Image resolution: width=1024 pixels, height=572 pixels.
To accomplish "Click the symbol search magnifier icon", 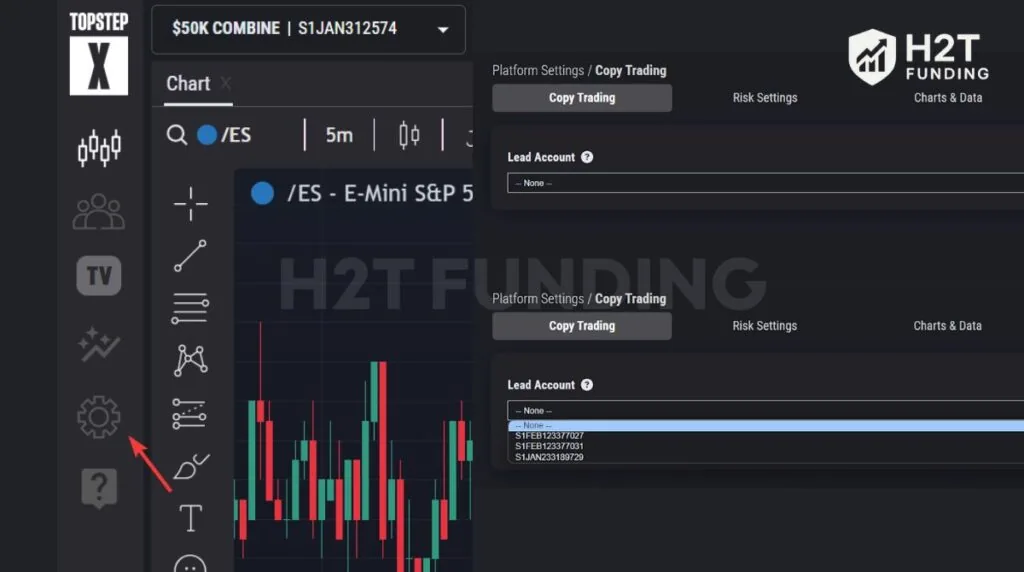I will 176,135.
